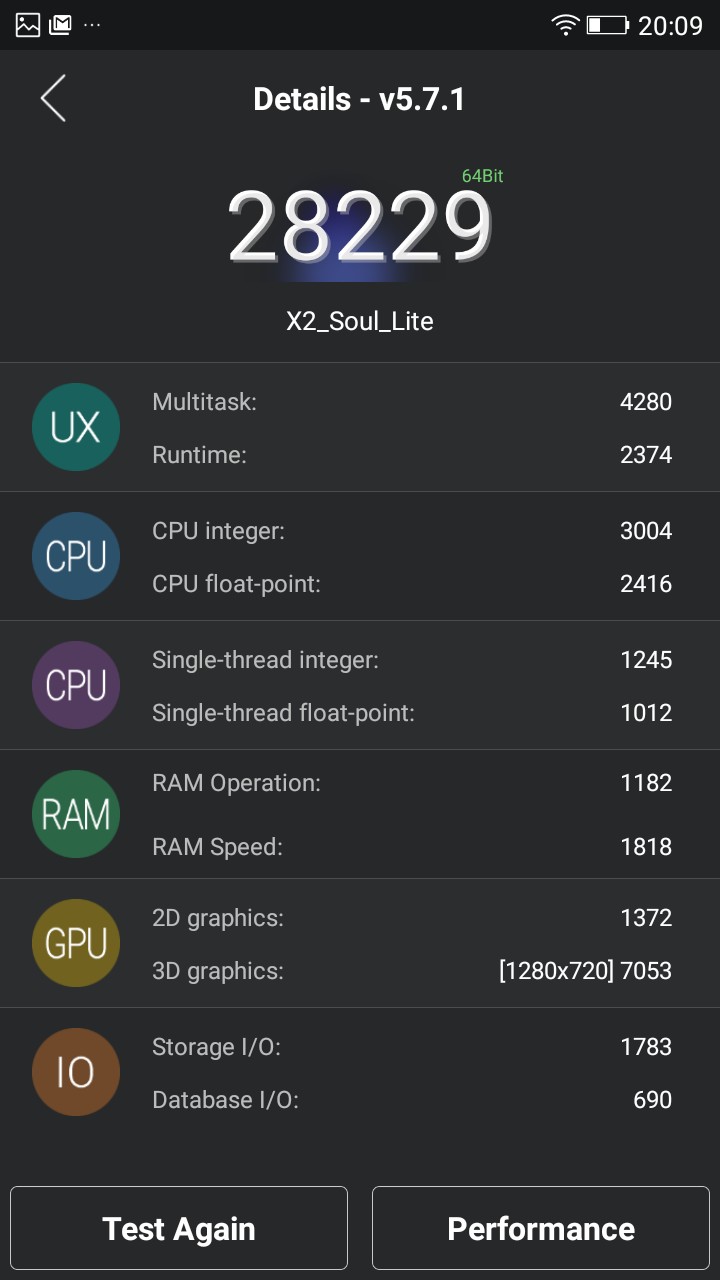Select the Multitask score row
Screen dimensions: 720x1280
411,402
